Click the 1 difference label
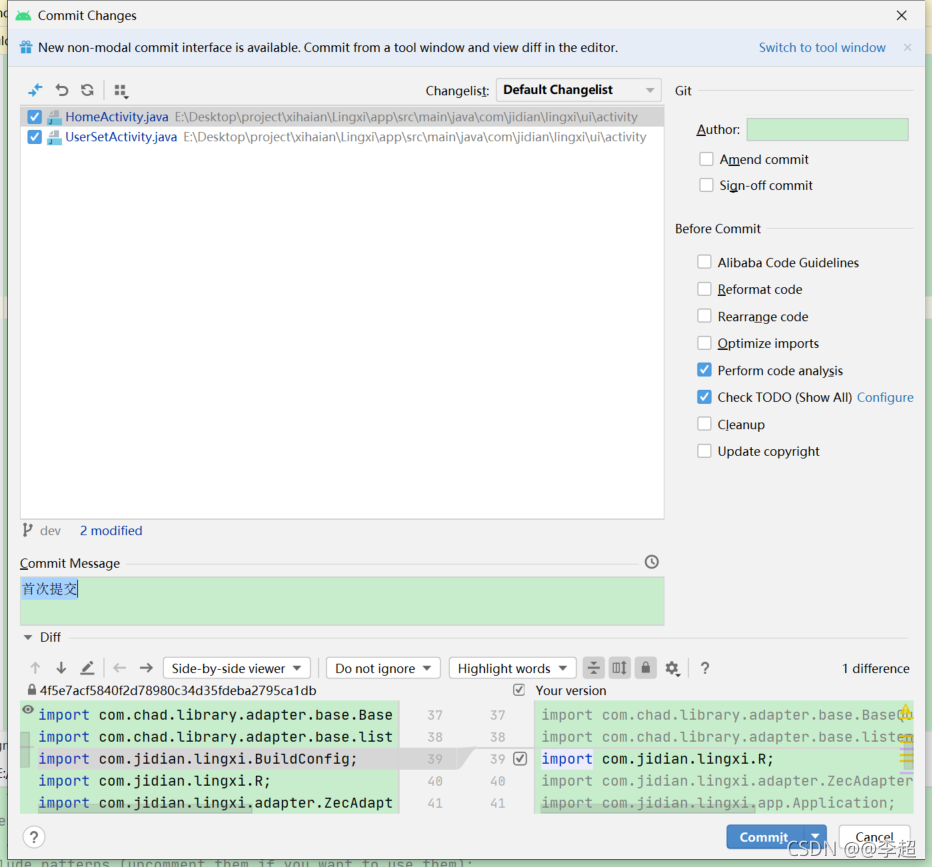The image size is (932, 867). 876,669
